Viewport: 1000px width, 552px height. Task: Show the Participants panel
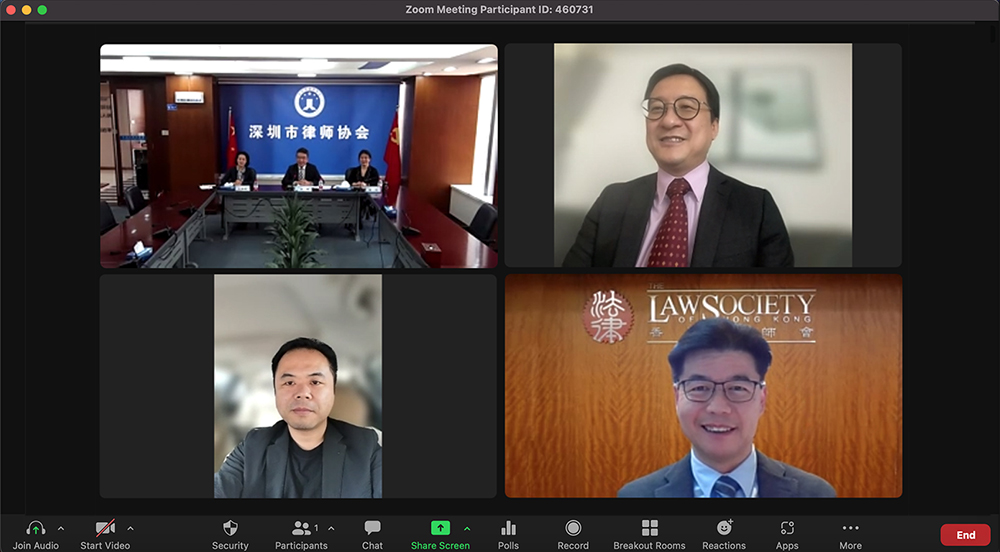(x=300, y=528)
